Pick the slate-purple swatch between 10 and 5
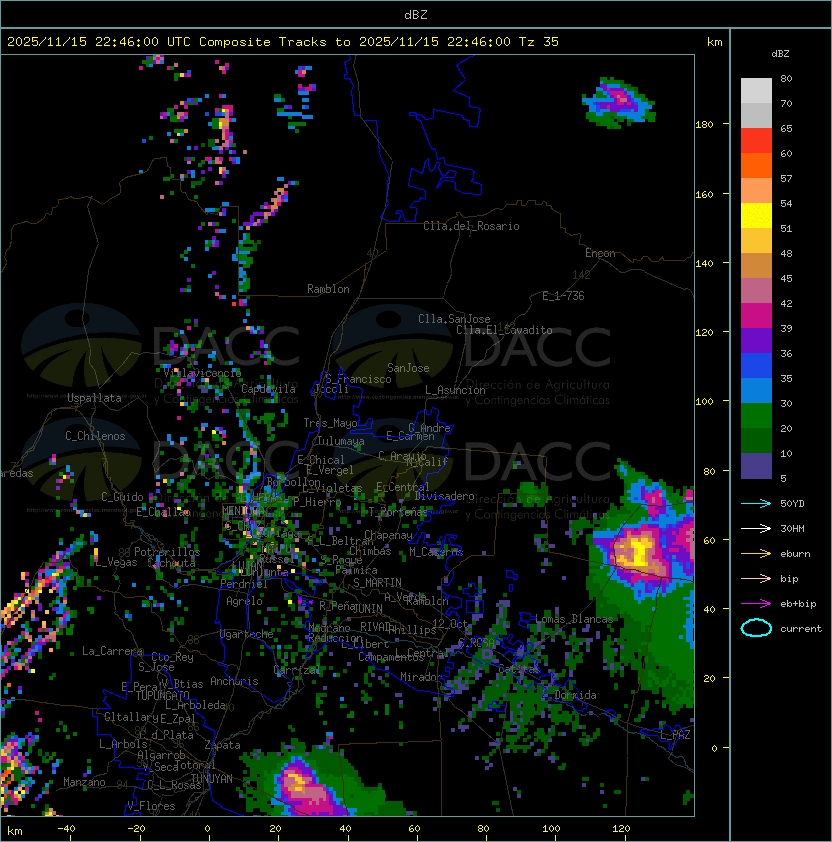The height and width of the screenshot is (842, 832). [x=756, y=466]
